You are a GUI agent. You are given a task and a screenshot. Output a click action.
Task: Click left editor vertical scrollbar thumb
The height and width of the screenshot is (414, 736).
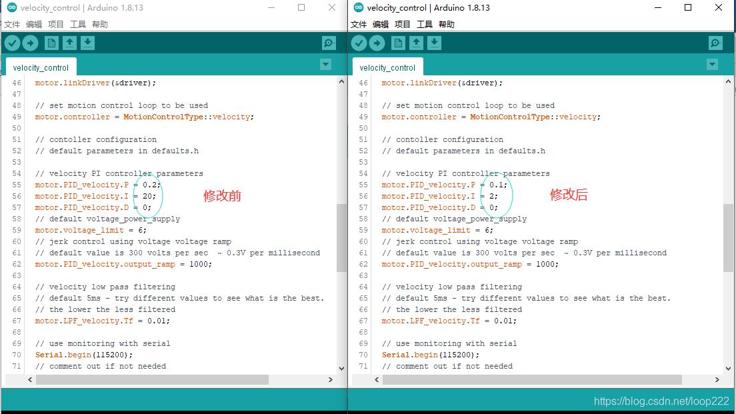coord(341,238)
